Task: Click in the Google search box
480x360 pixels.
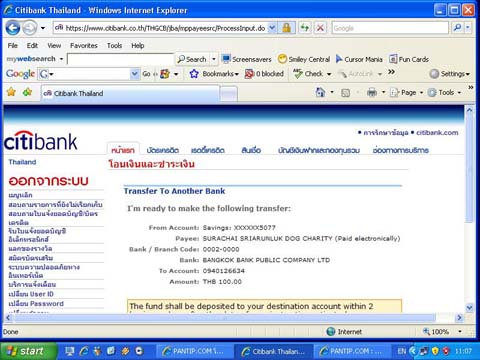Action: 390,28
